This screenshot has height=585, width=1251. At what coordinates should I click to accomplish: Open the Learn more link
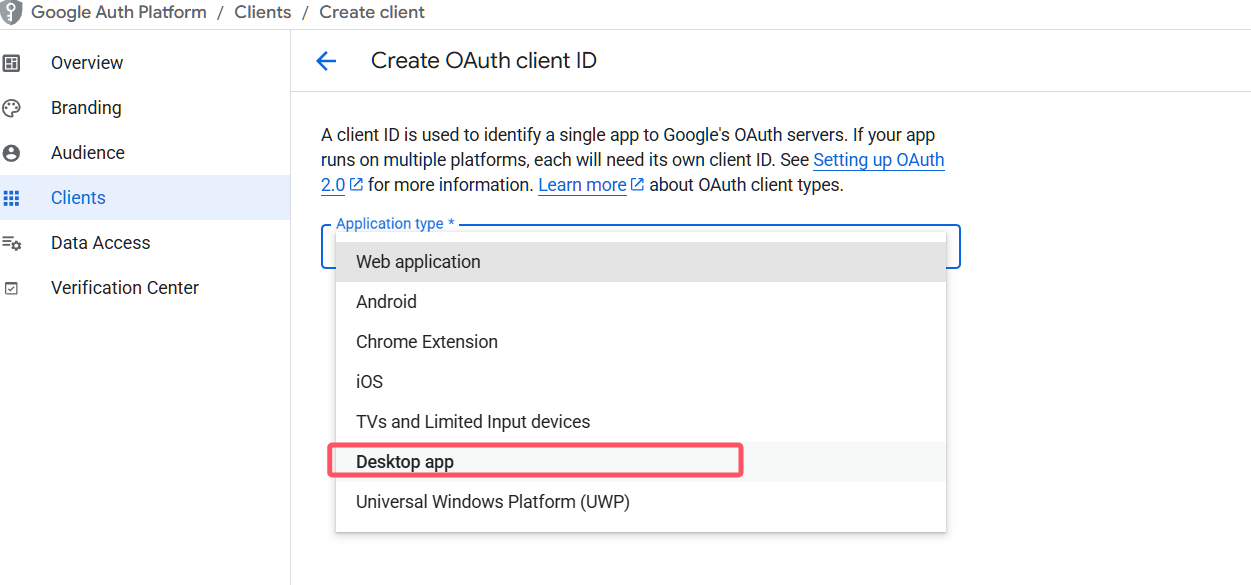[583, 185]
